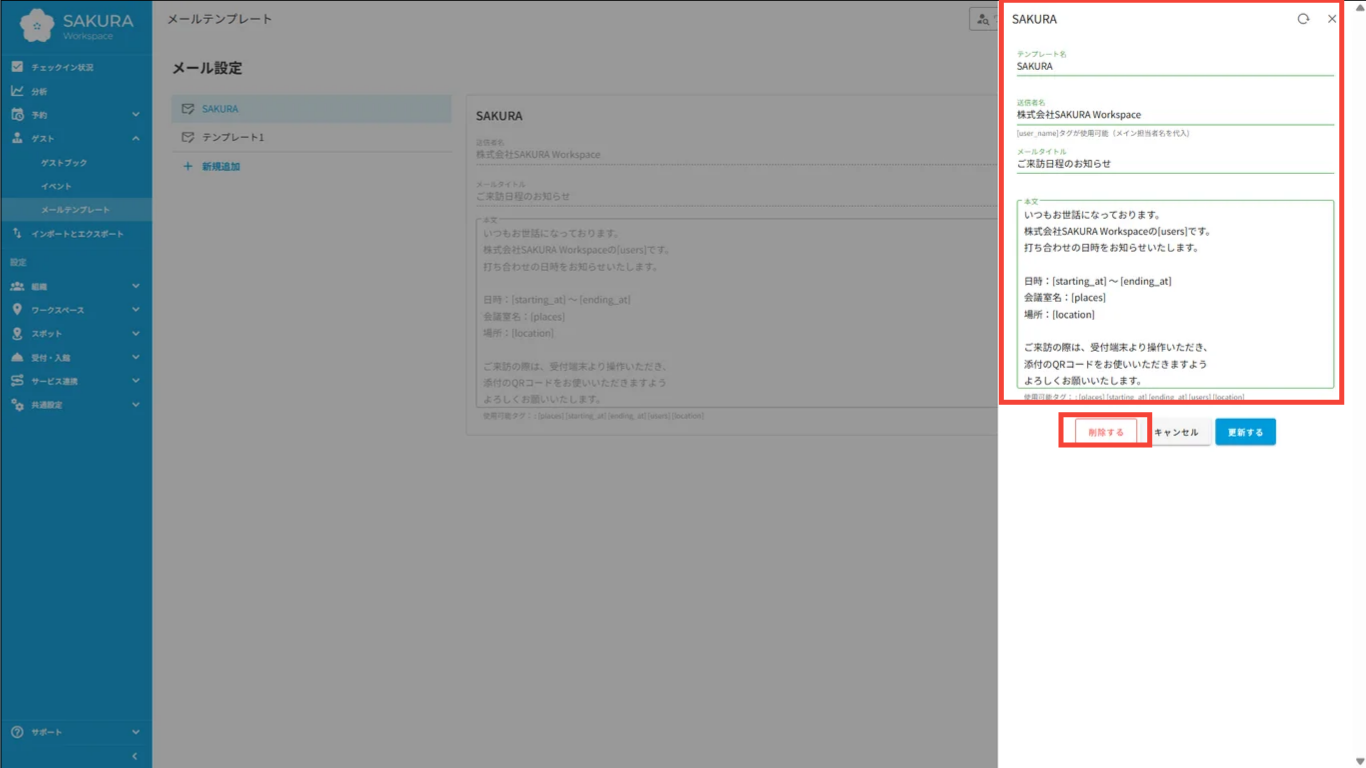The width and height of the screenshot is (1366, 768).
Task: Click the 組織 group icon
Action: pos(17,286)
